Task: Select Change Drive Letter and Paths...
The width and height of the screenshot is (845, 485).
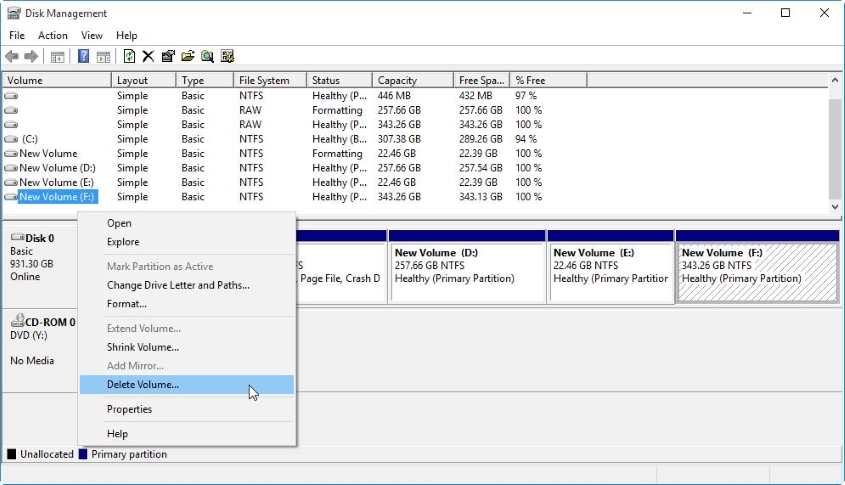Action: pos(186,285)
